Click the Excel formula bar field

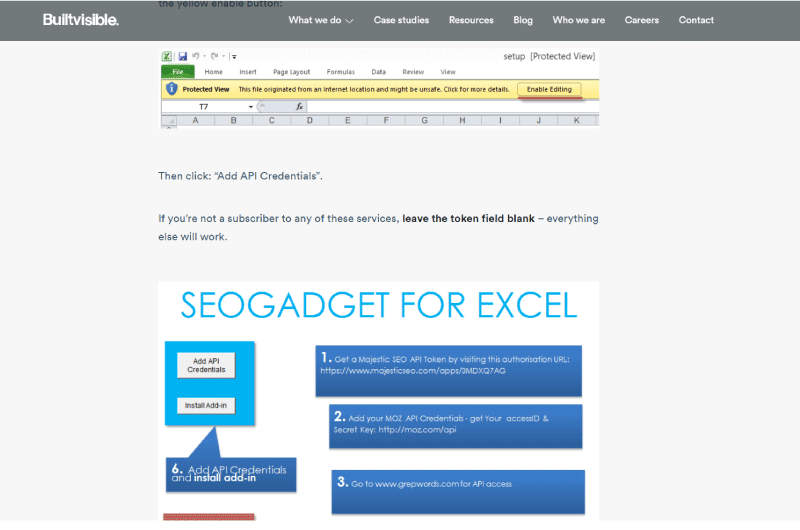[x=453, y=107]
